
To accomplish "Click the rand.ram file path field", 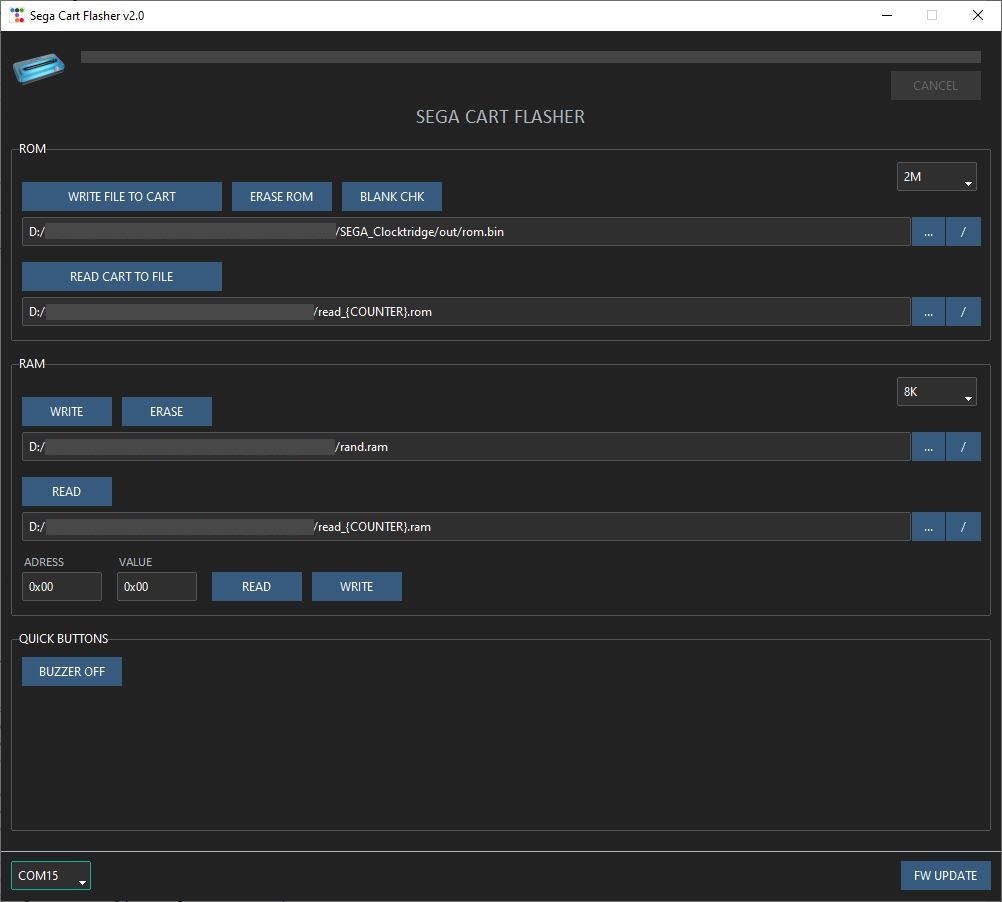I will coord(466,447).
